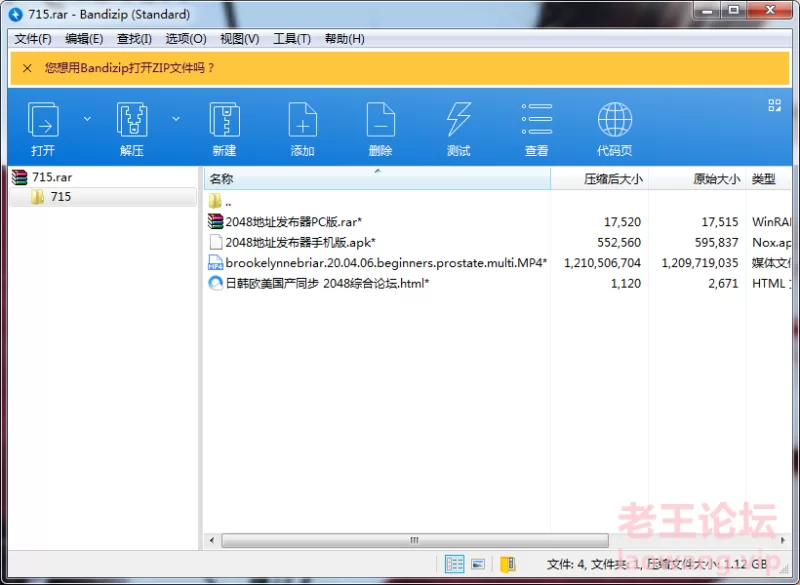This screenshot has width=800, height=585.
Task: Select the brookelynnebriar MP4 file row
Action: tap(386, 263)
